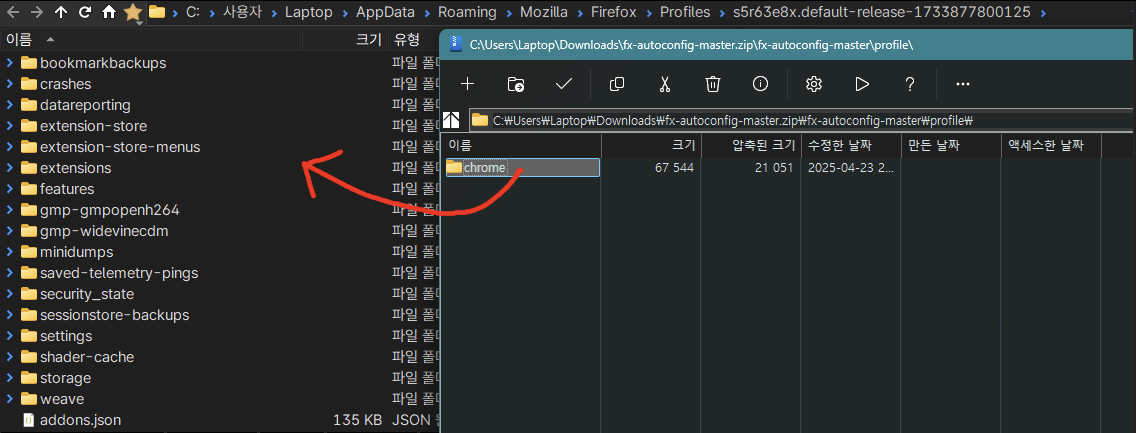Click the archive path address field
Viewport: 1136px width, 433px height.
point(801,119)
